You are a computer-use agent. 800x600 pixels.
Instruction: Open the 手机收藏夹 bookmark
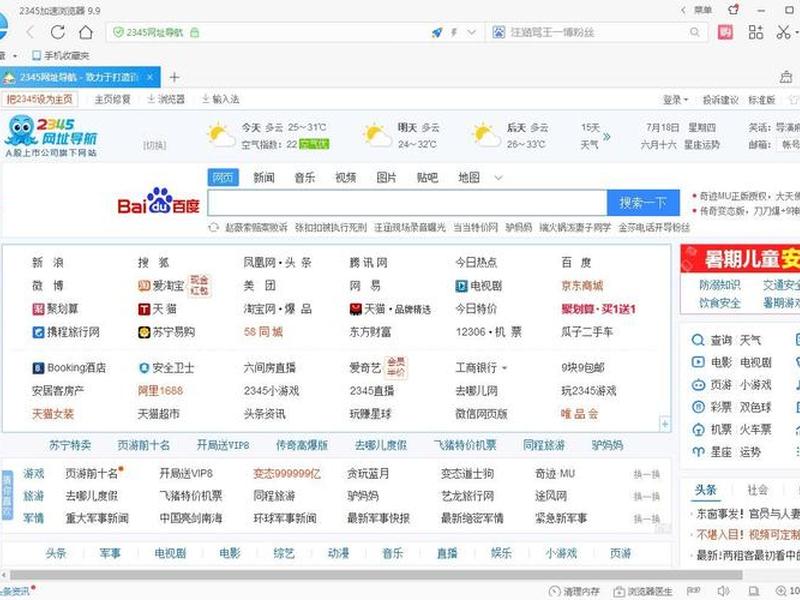[60, 55]
